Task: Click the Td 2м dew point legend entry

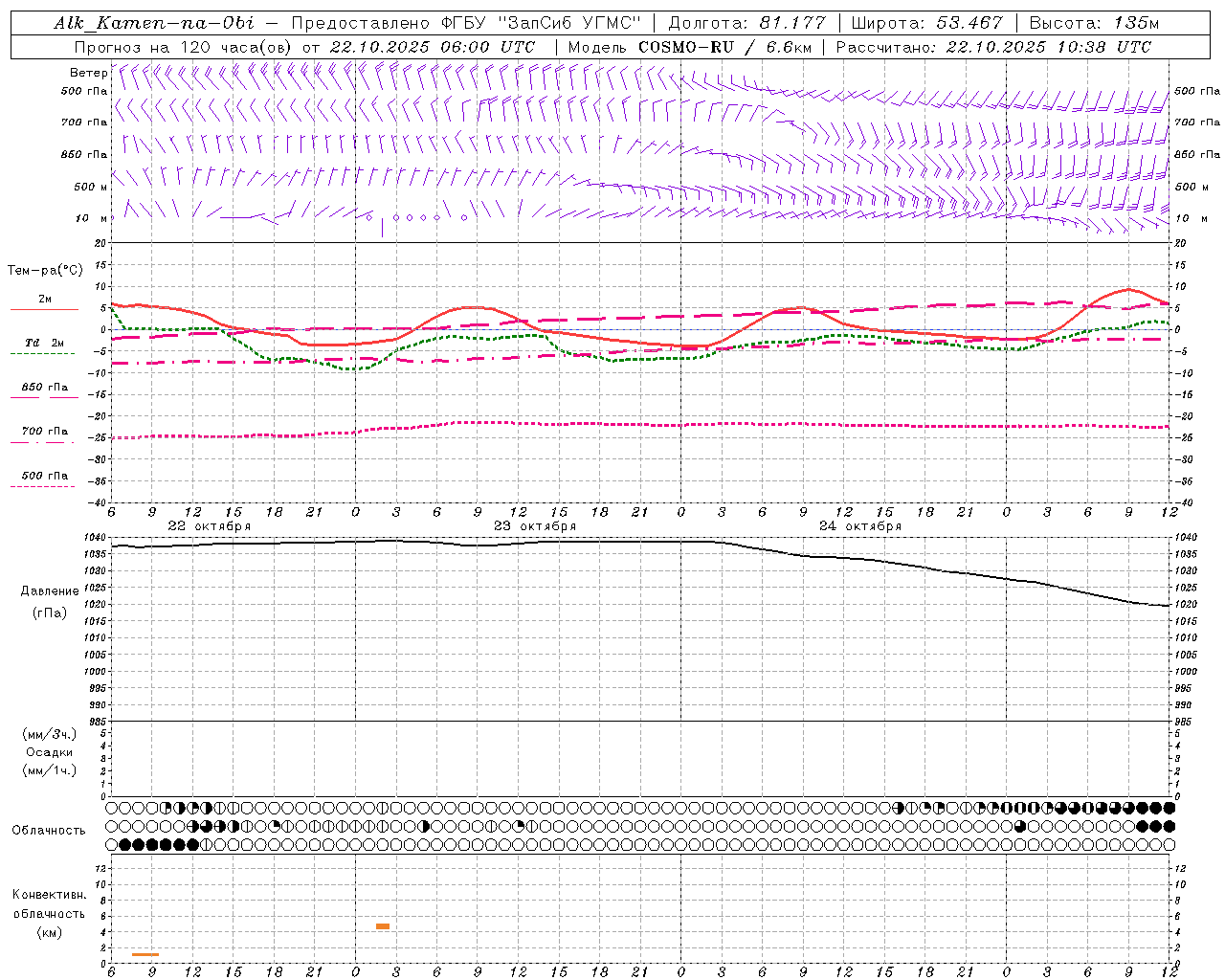Action: (x=44, y=343)
